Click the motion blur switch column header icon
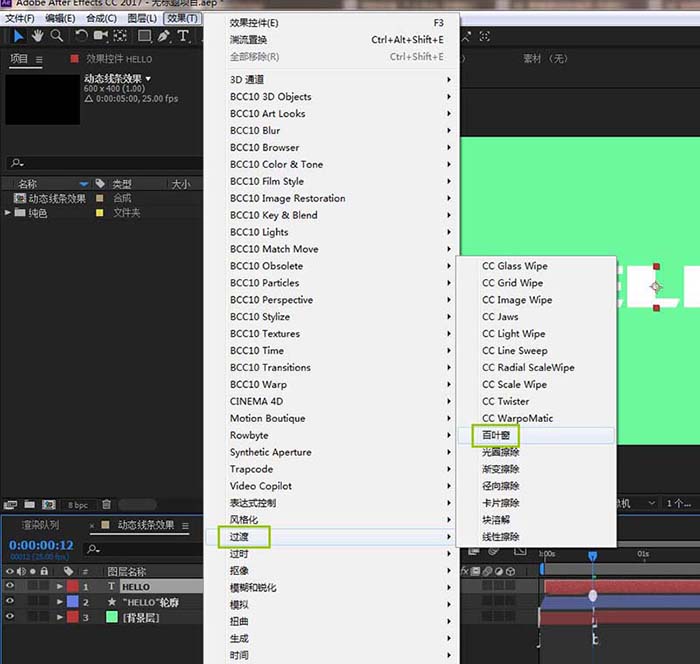 488,571
